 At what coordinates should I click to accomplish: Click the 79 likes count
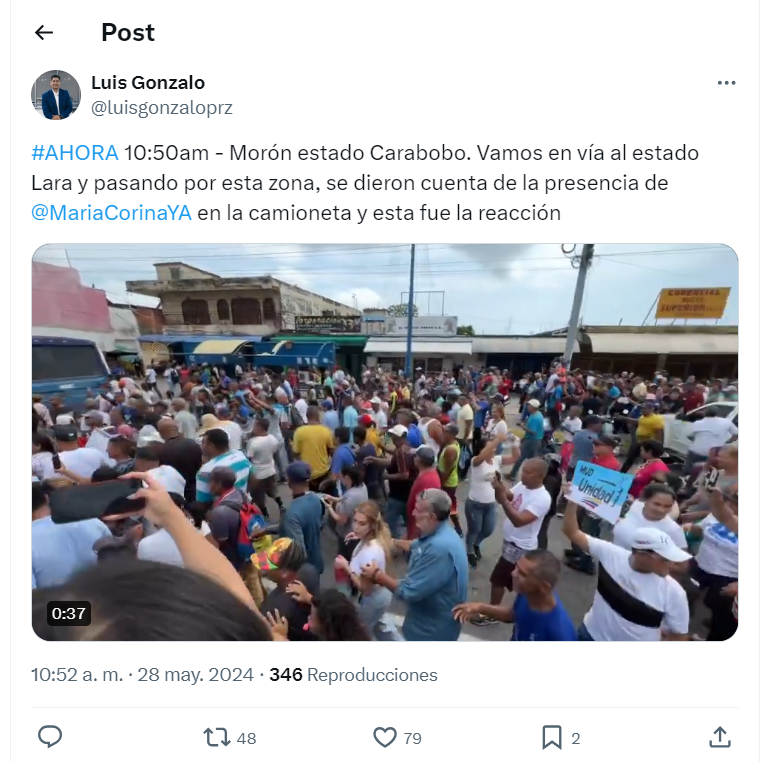coord(413,738)
